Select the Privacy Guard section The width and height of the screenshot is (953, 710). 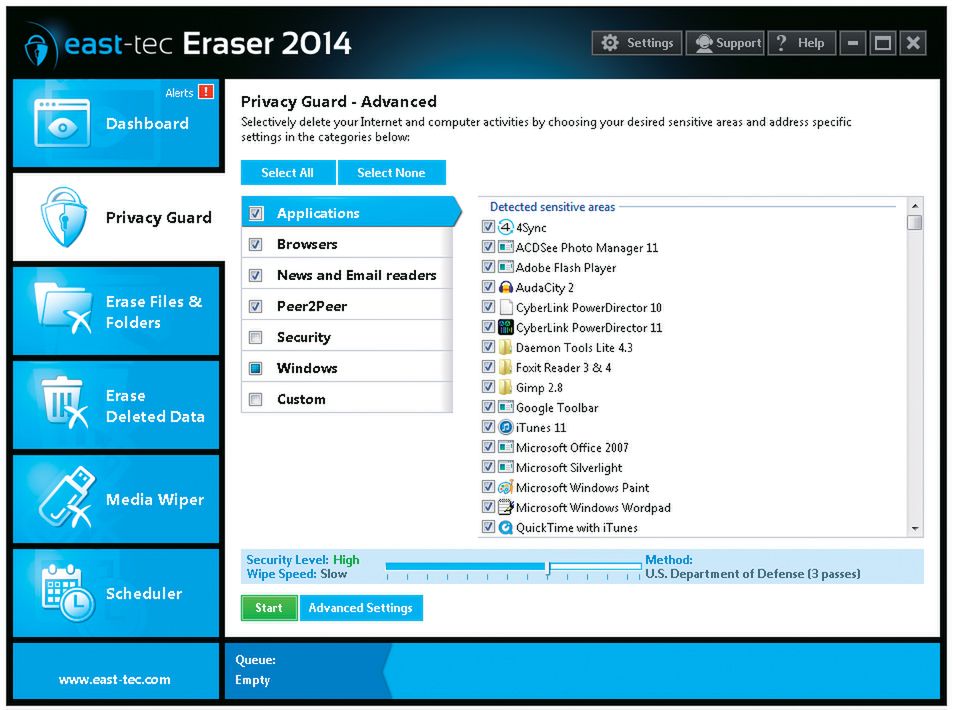119,217
